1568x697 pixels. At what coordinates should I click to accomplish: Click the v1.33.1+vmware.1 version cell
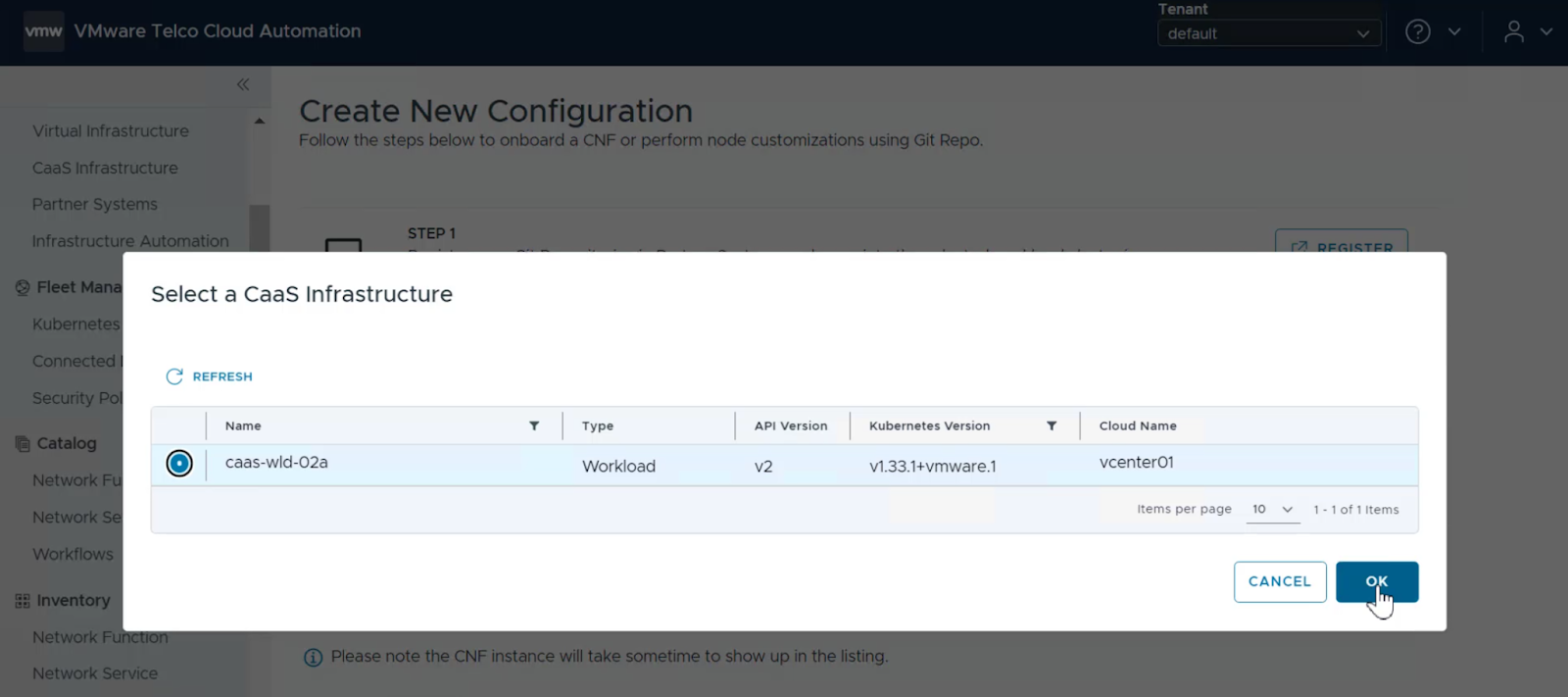[x=933, y=466]
